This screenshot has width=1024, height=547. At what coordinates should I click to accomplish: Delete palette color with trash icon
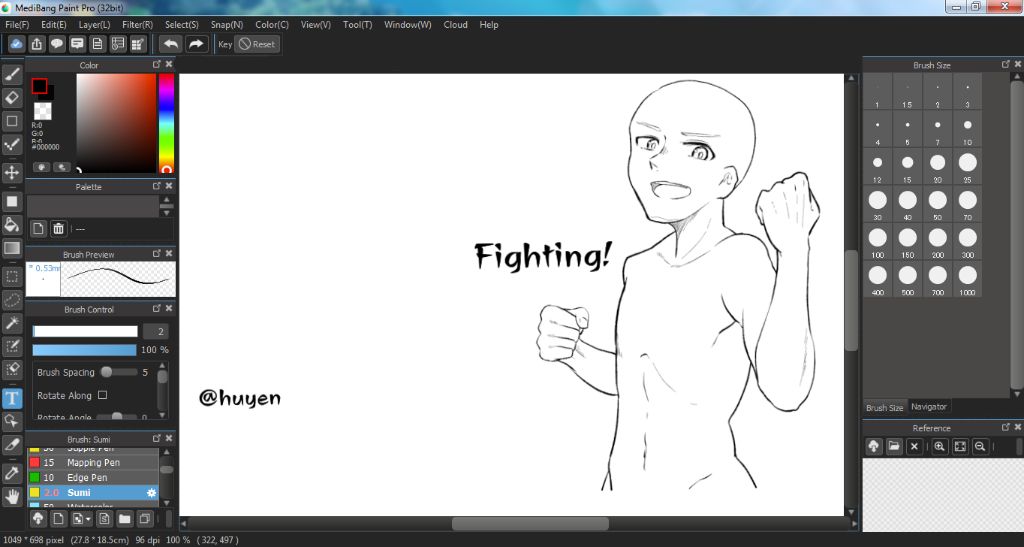tap(59, 228)
